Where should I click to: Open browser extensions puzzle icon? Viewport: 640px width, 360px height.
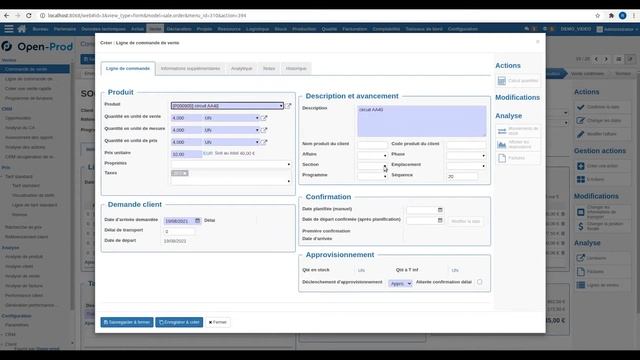(611, 16)
